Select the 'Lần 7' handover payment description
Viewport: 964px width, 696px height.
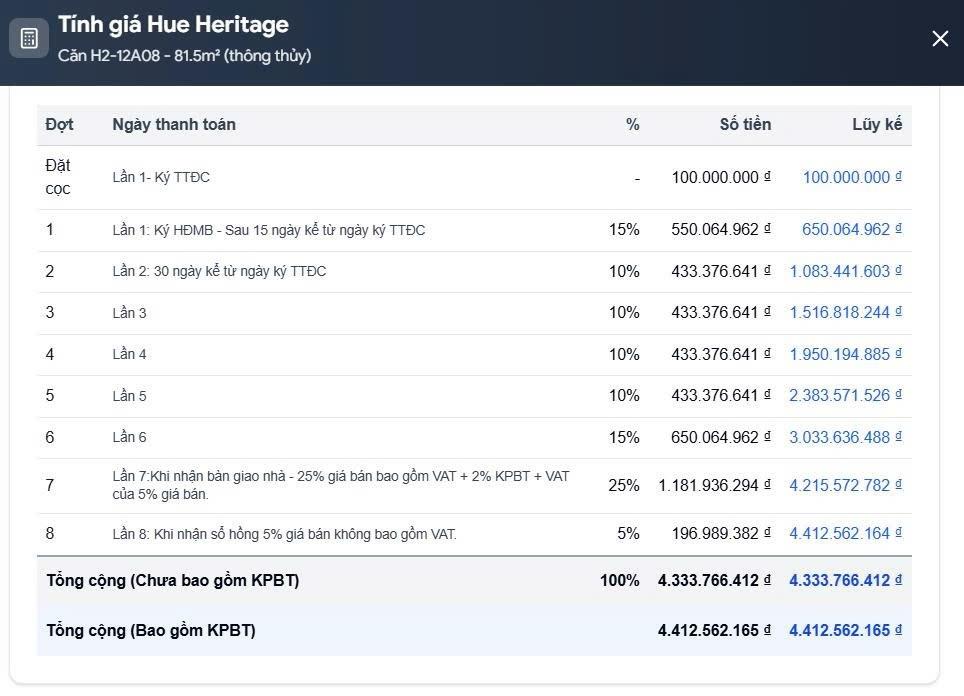click(340, 485)
